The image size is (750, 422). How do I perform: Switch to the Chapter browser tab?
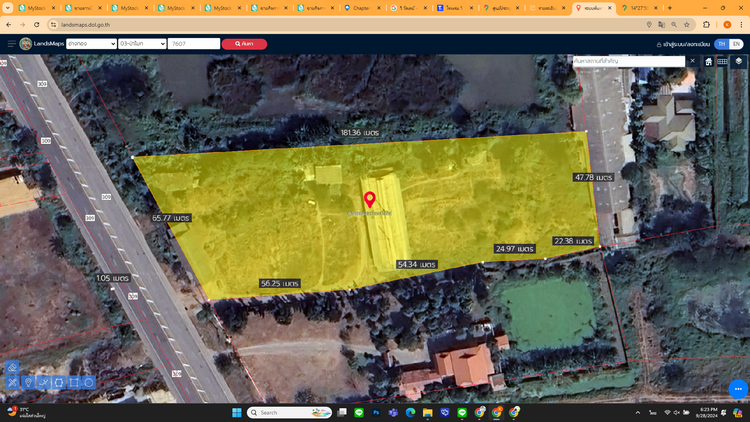click(x=361, y=8)
